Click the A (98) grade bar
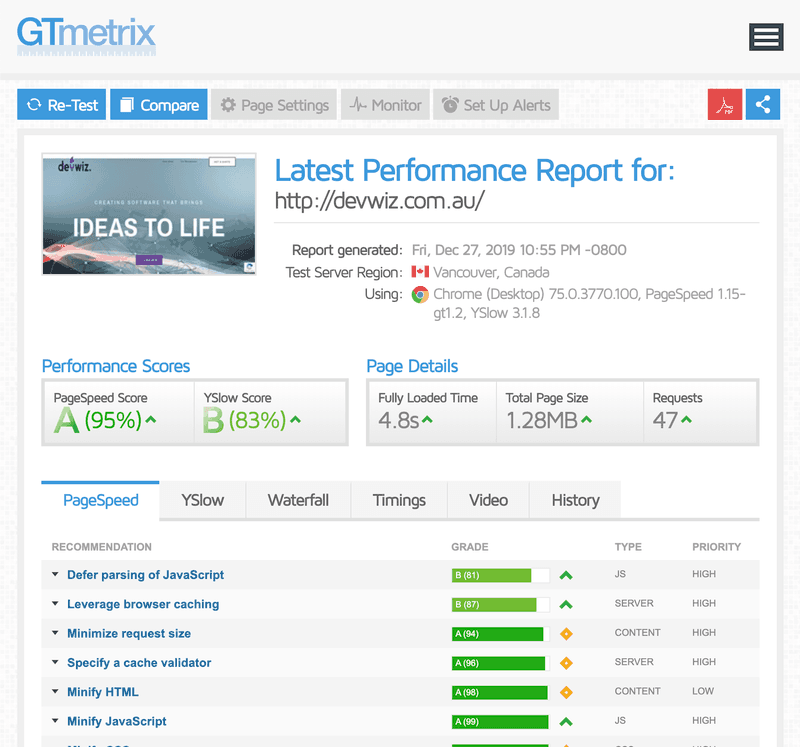 click(501, 692)
